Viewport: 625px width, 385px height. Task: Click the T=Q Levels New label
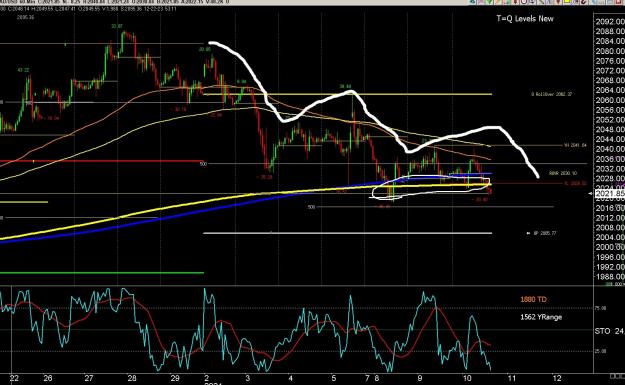coord(525,18)
